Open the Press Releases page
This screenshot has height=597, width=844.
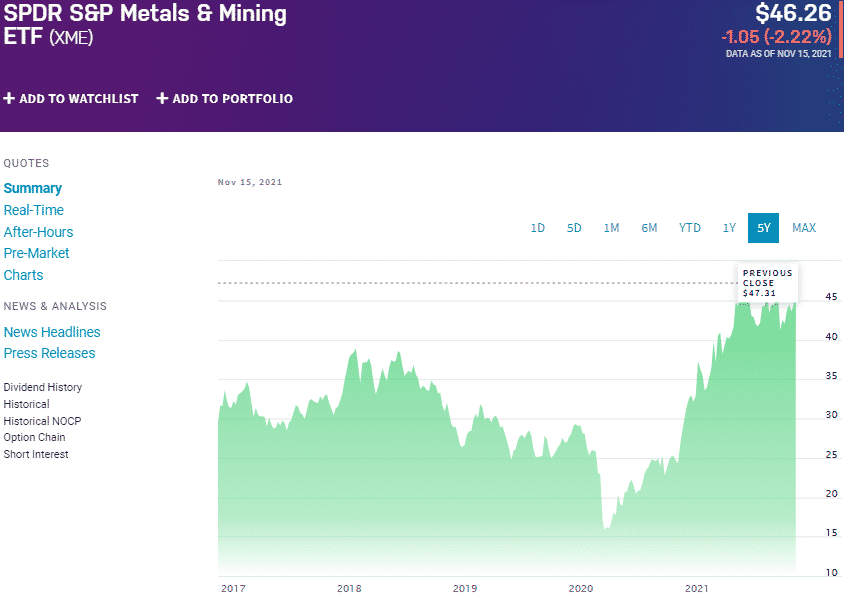49,353
